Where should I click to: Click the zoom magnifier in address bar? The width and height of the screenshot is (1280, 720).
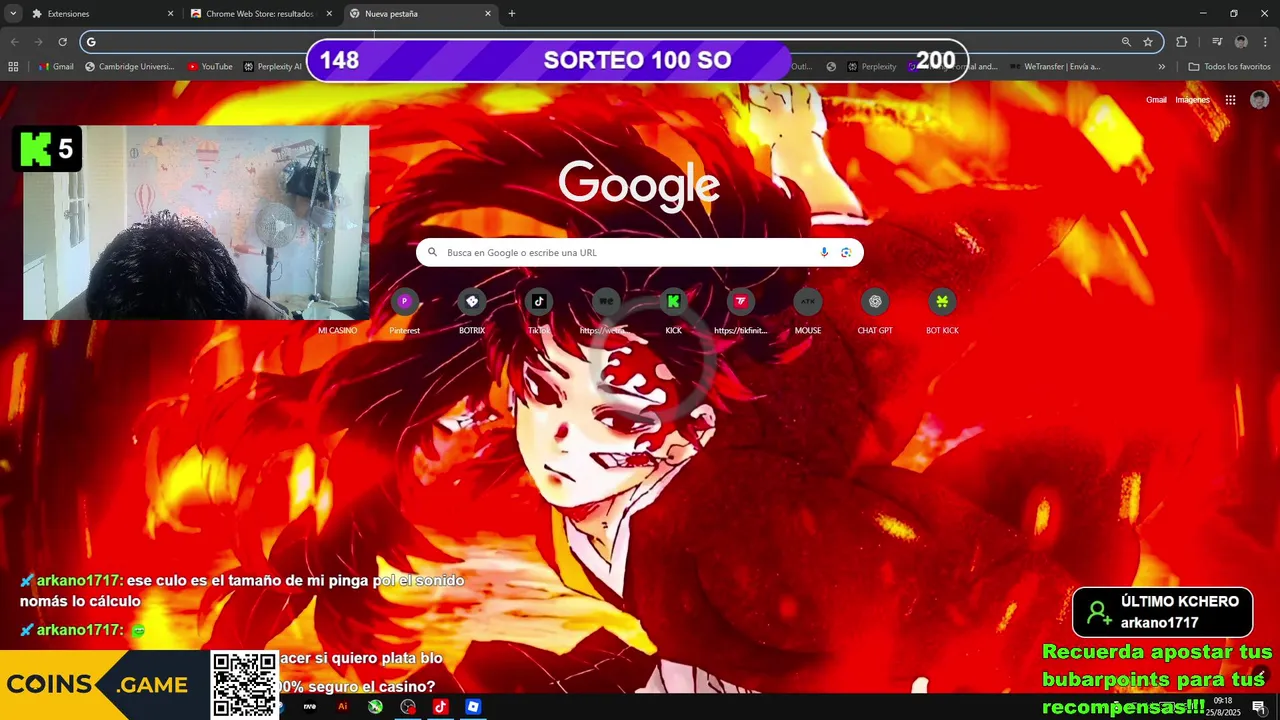pos(1126,42)
